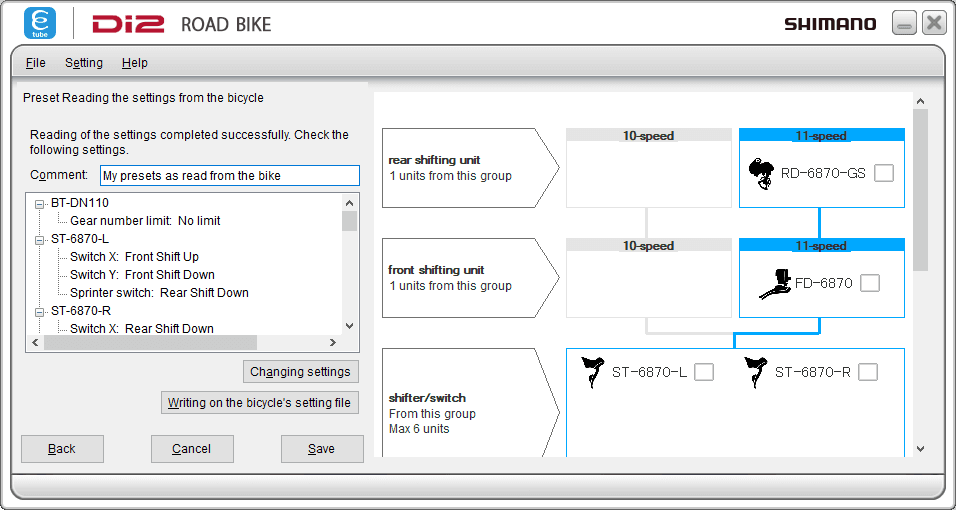Click the settings tree vertical scrollbar thumb
Image resolution: width=956 pixels, height=510 pixels.
(x=349, y=221)
